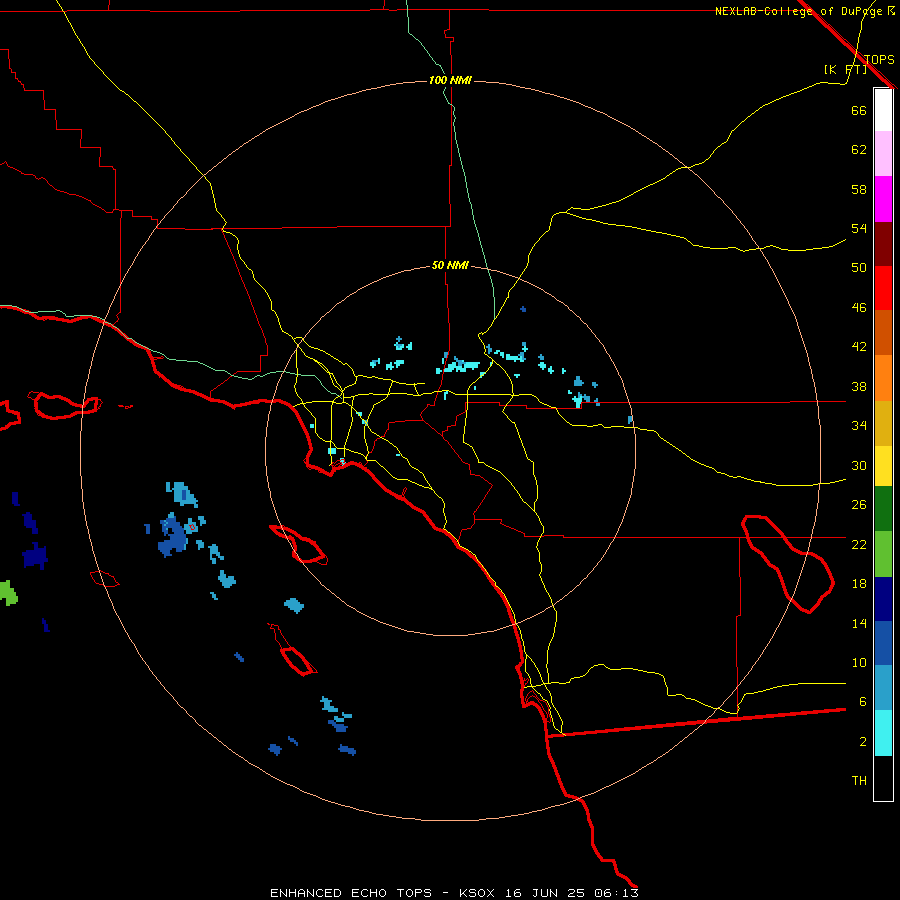Click the black TH swatch in legend
This screenshot has height=900, width=900.
(x=883, y=778)
